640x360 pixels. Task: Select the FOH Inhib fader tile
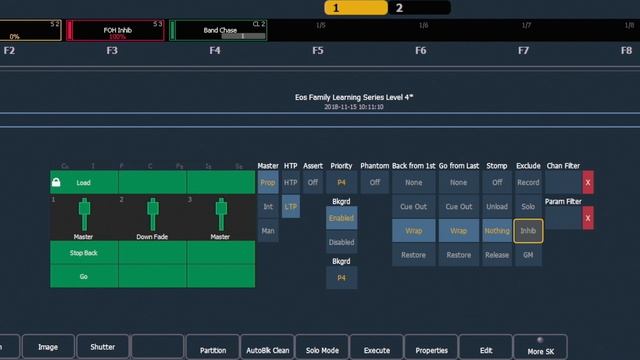tap(115, 30)
